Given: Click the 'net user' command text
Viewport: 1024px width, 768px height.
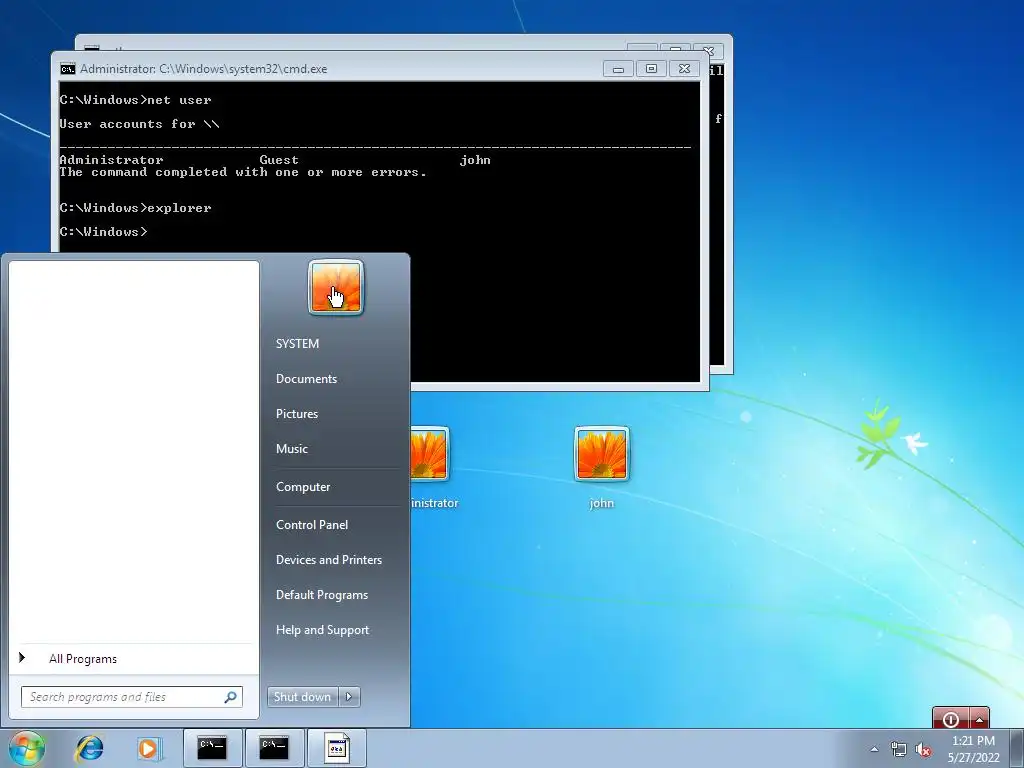Looking at the screenshot, I should (179, 100).
